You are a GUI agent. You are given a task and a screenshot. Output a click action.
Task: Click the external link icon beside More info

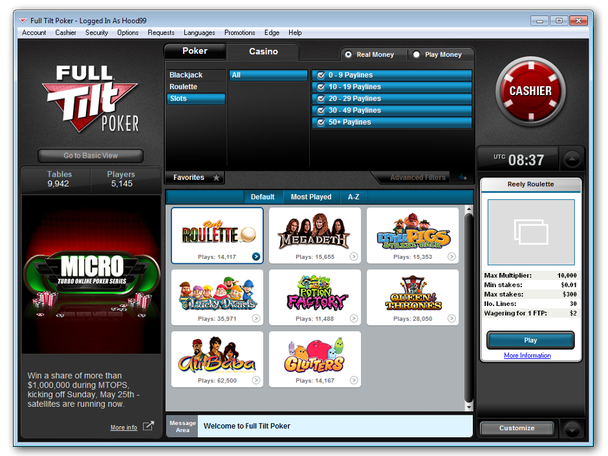point(149,426)
